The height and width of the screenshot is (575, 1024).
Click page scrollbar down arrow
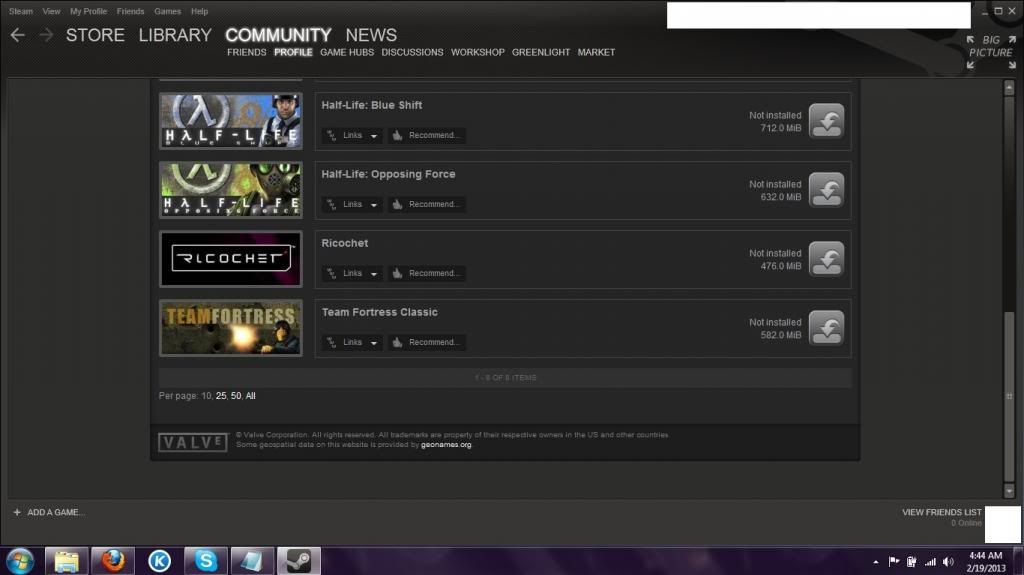click(x=1009, y=490)
